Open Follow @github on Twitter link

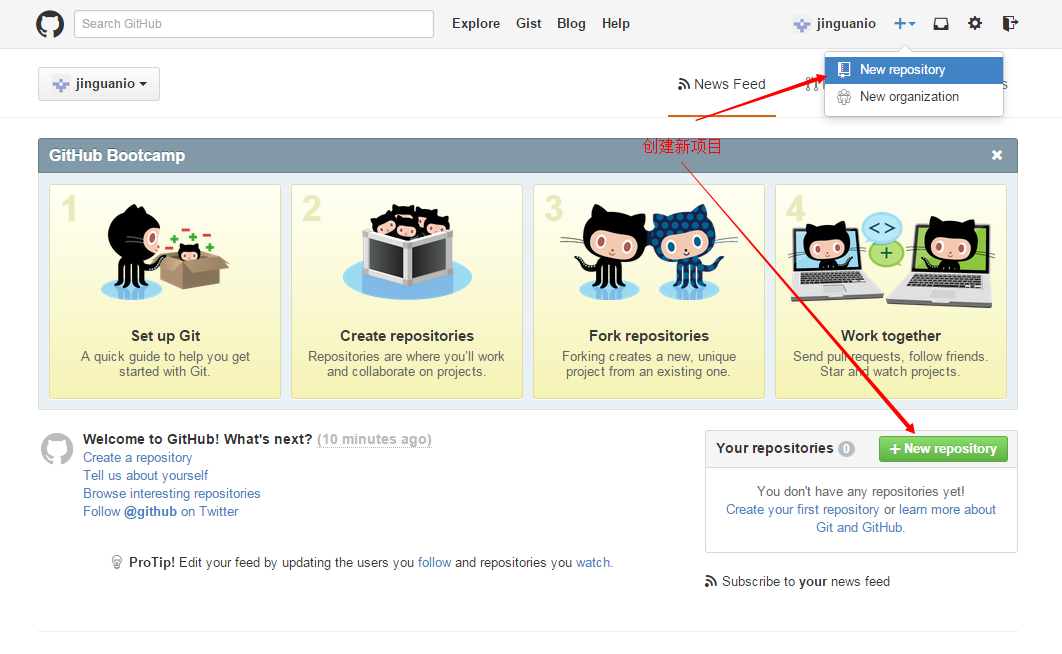161,511
